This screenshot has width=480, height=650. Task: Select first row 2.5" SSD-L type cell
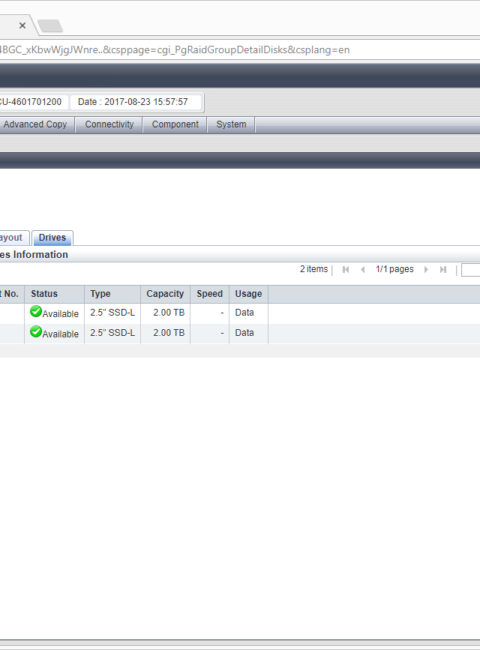click(112, 313)
